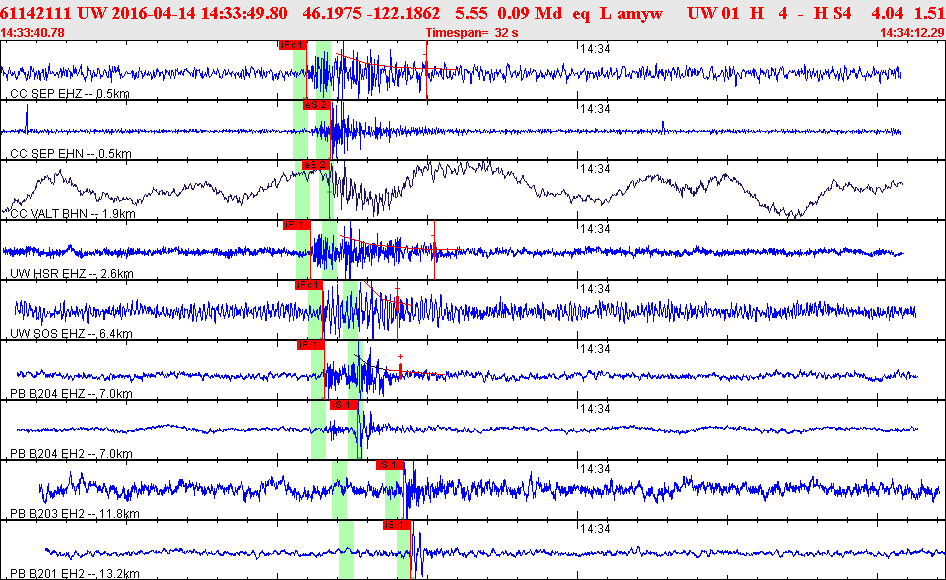This screenshot has height=580, width=946.
Task: Select the eS 2 pick flag on CC VALT BHN
Action: pos(316,165)
